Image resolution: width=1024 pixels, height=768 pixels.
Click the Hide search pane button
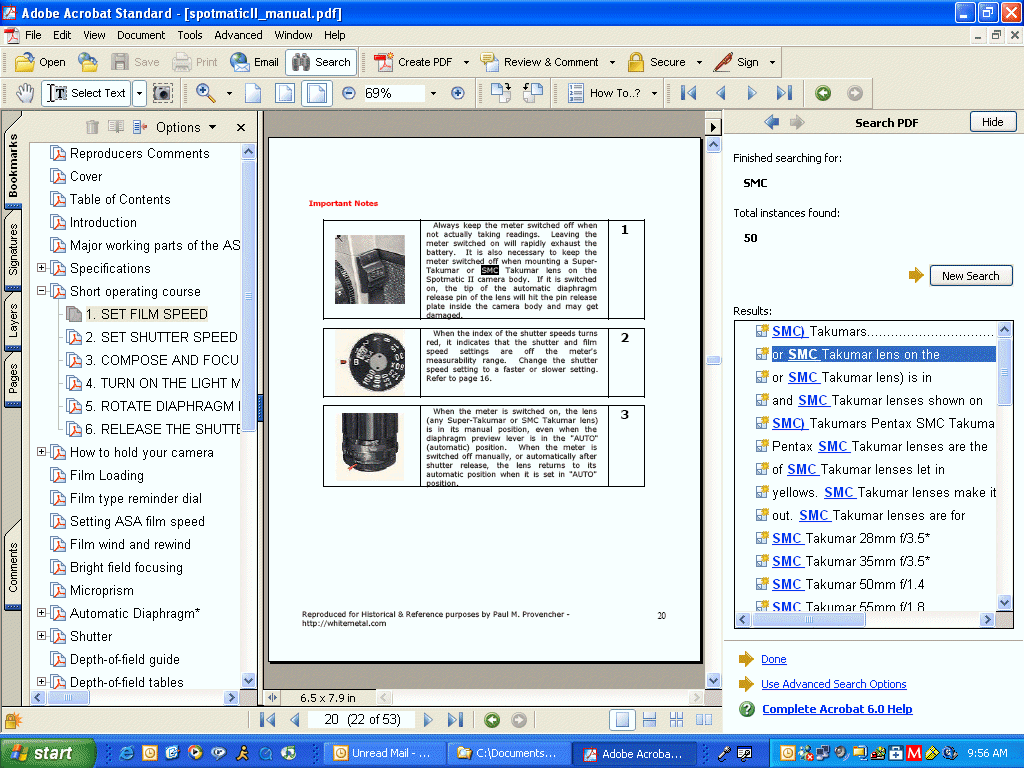tap(993, 122)
